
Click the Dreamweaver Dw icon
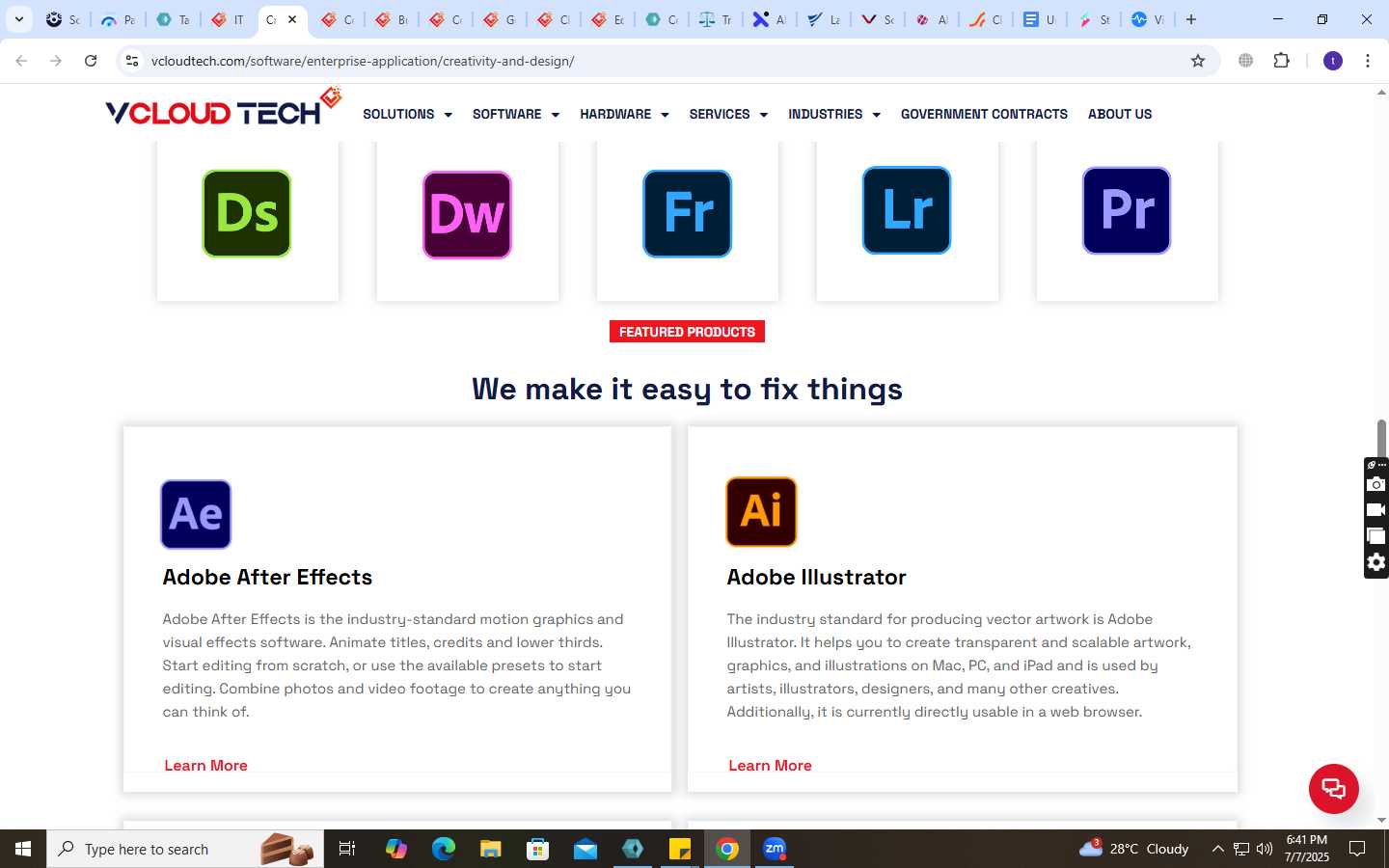point(467,214)
